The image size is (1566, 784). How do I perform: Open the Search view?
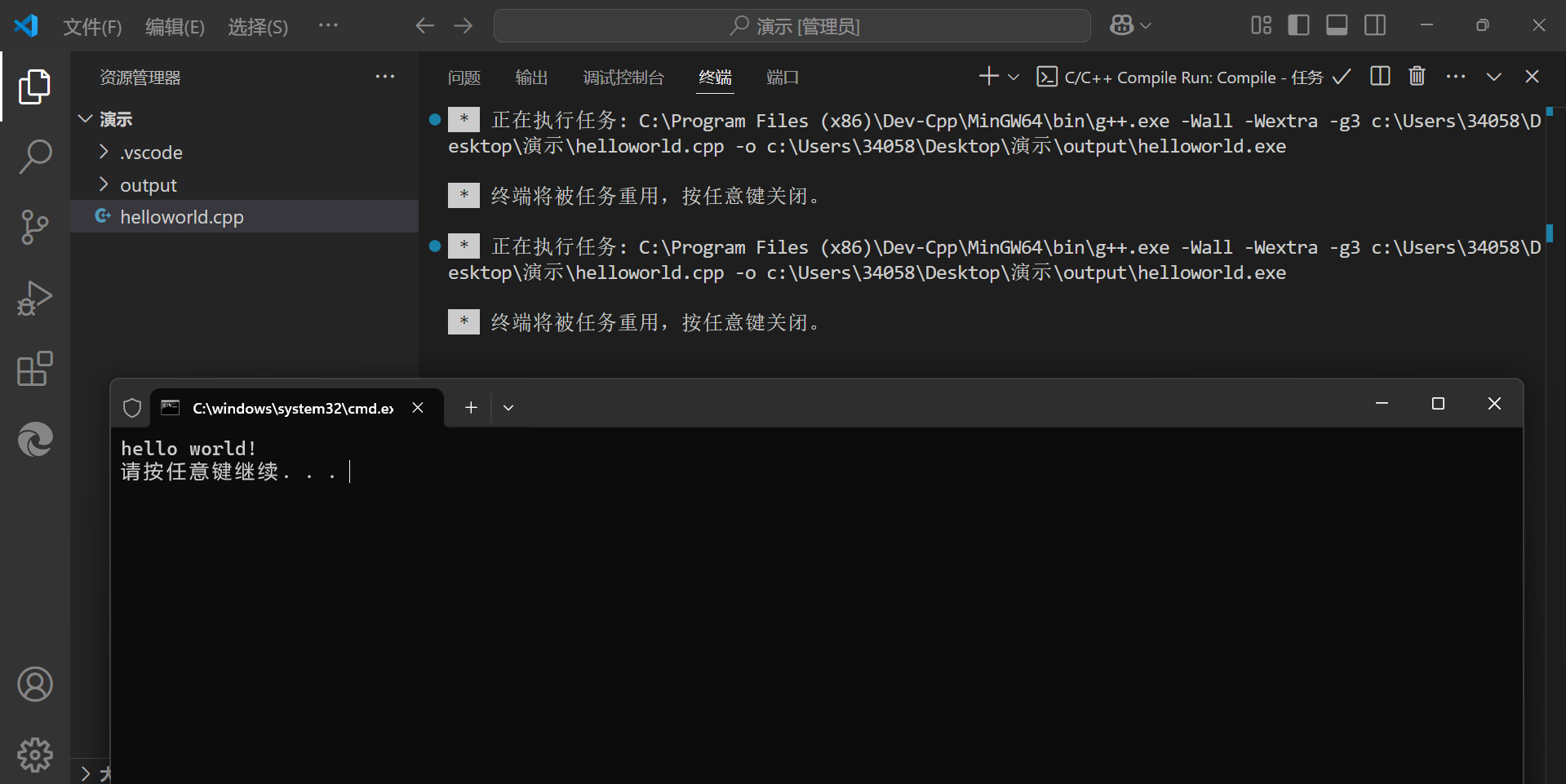pos(34,156)
